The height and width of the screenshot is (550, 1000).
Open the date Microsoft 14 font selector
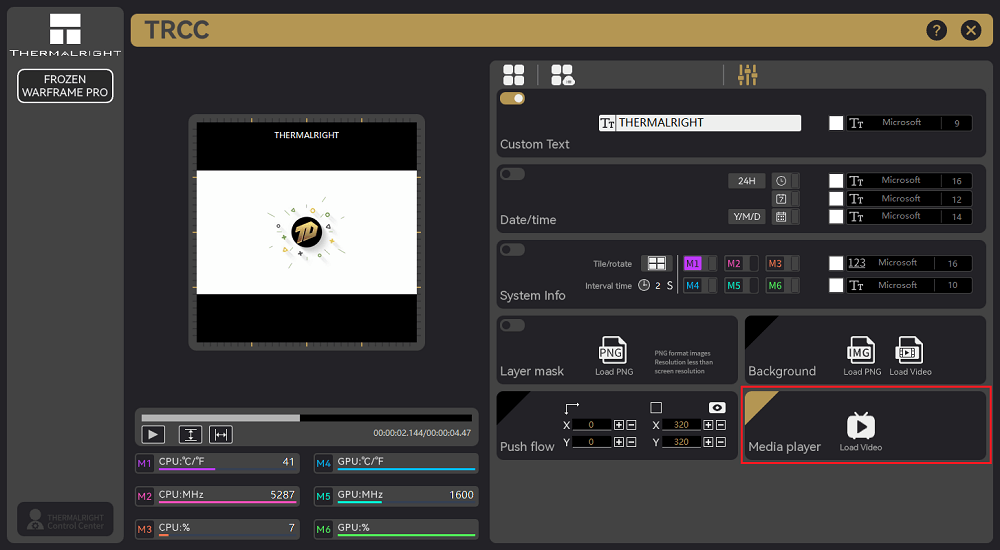click(x=909, y=216)
